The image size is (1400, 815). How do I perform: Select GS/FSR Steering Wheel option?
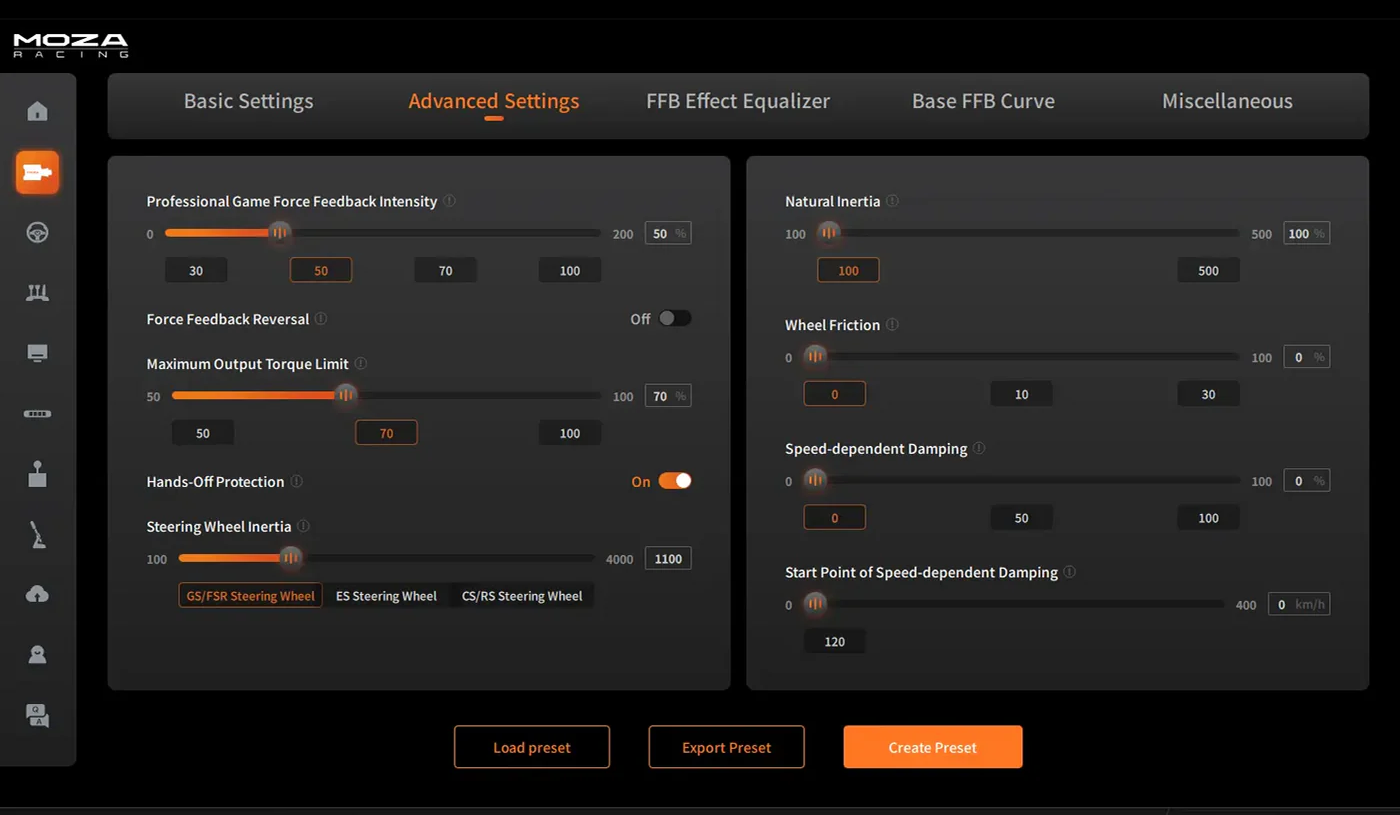coord(250,596)
